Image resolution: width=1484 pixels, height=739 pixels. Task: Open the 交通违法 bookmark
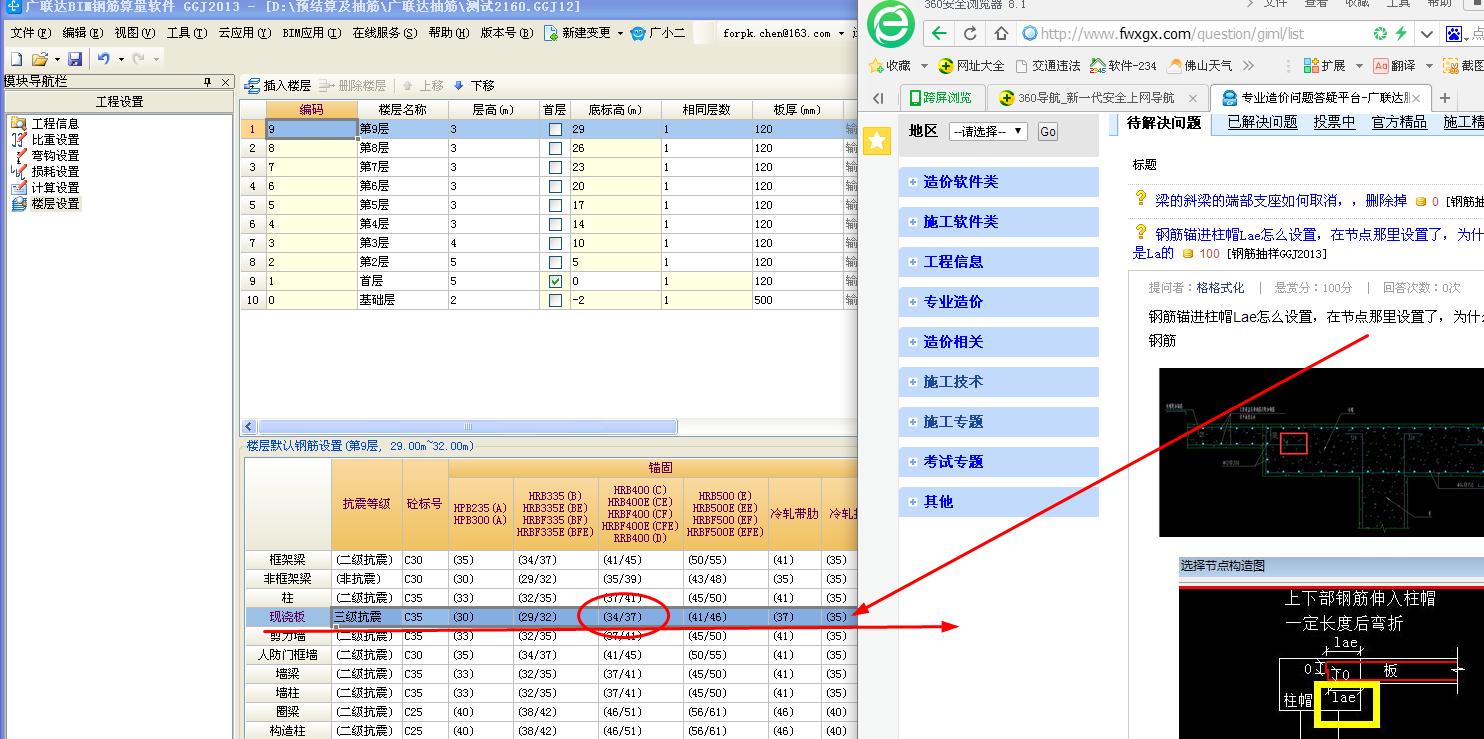click(1047, 66)
